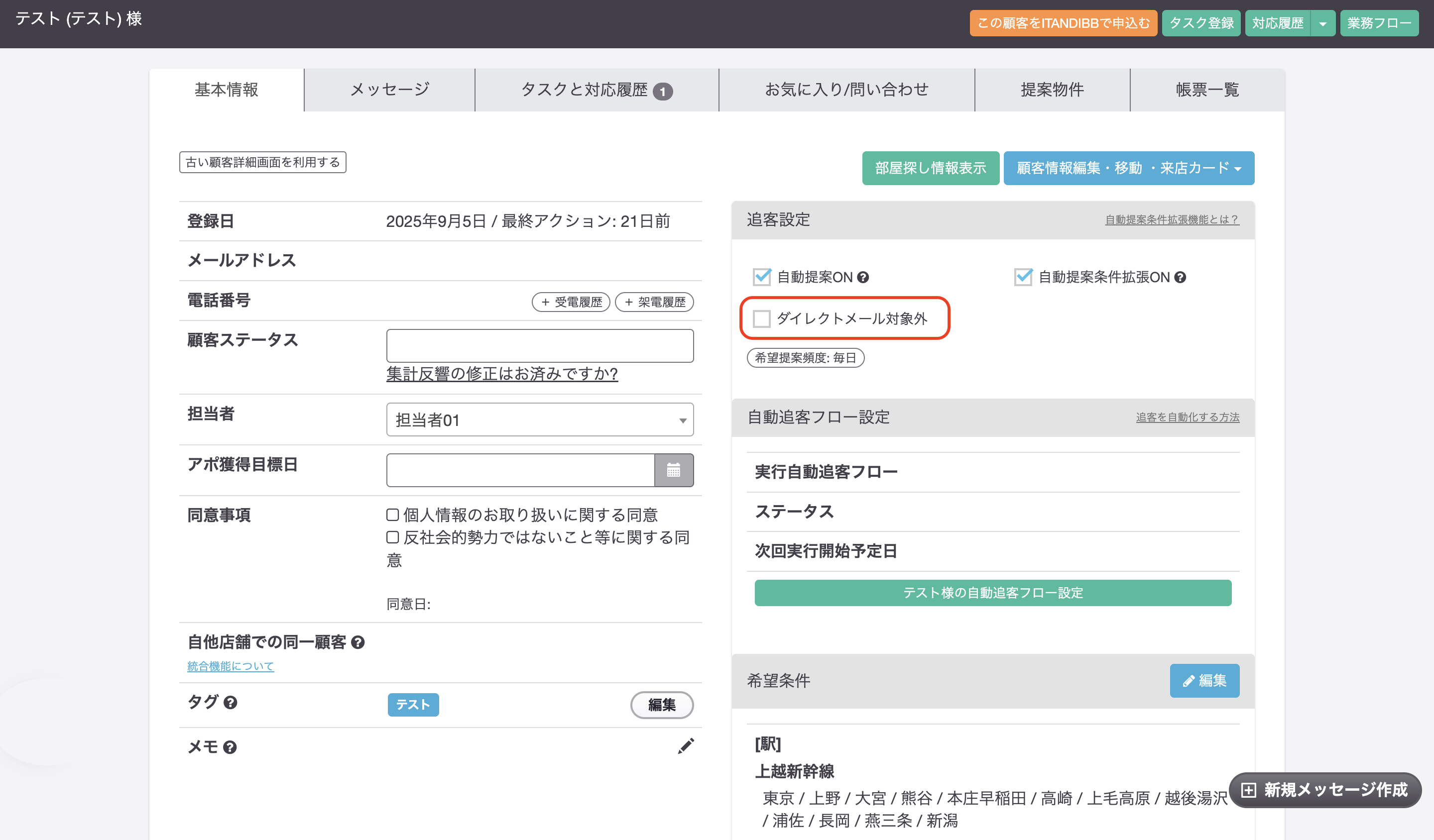Open 対応履歴 dropdown arrow in header
The height and width of the screenshot is (840, 1434).
click(x=1323, y=23)
